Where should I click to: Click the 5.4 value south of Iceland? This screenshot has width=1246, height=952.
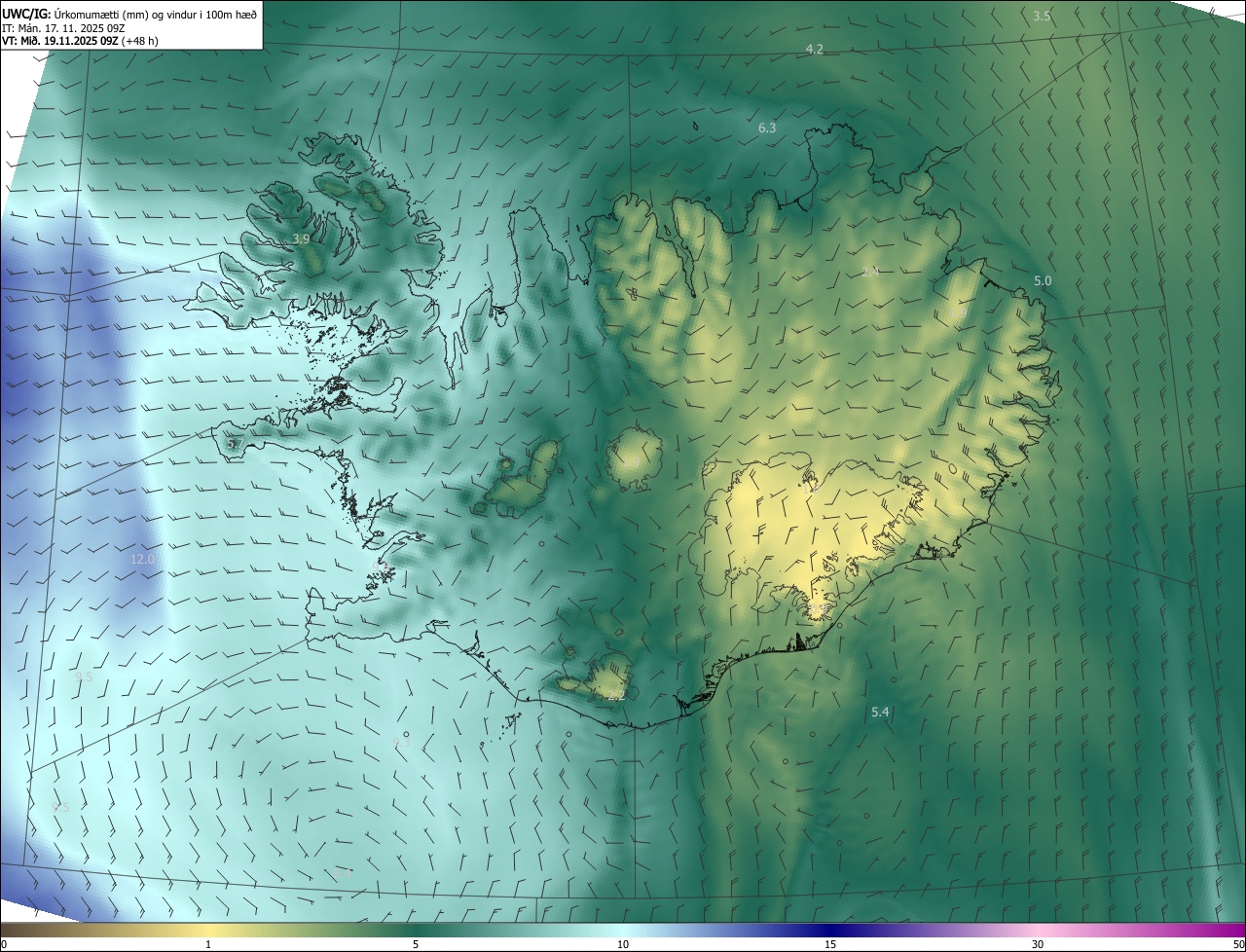click(880, 713)
